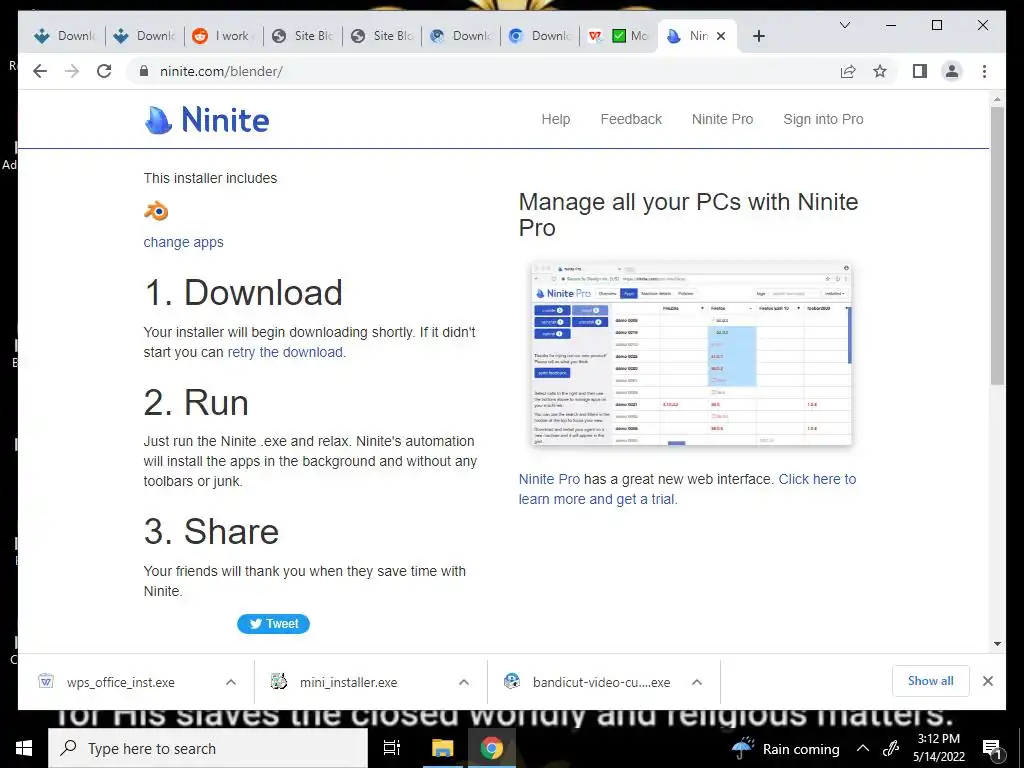Open the Feedback link
This screenshot has width=1024, height=768.
(x=631, y=119)
